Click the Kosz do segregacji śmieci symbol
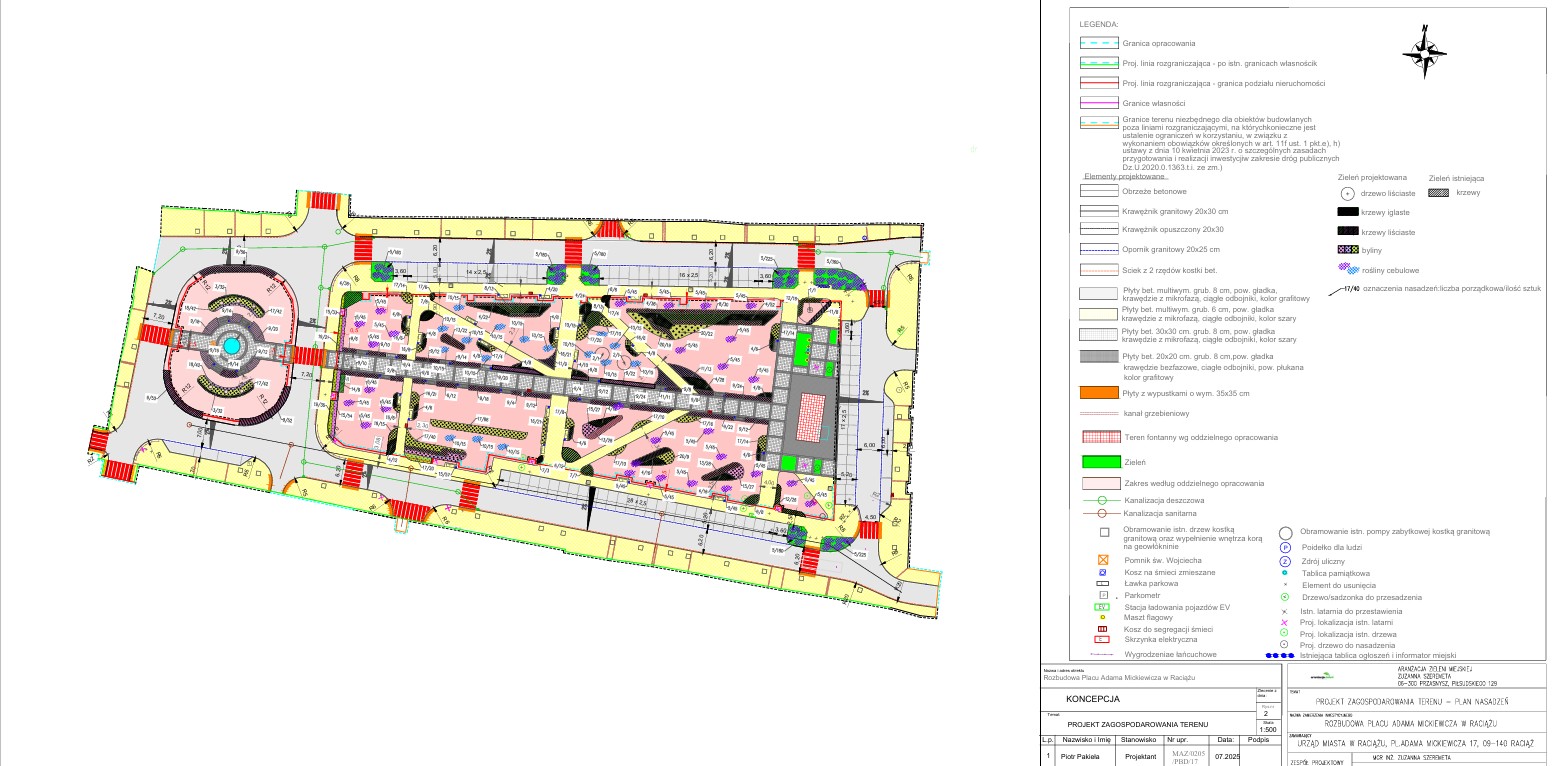The height and width of the screenshot is (766, 1564). 1102,629
